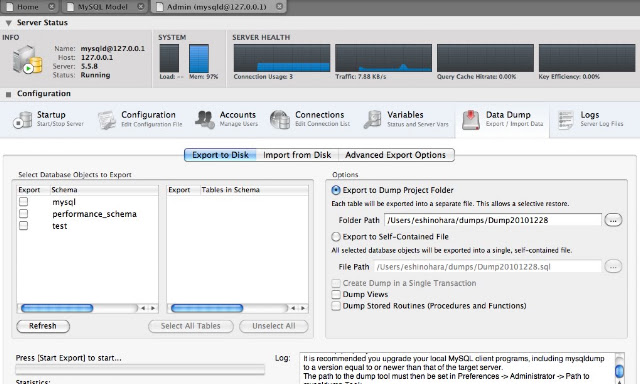Check the mysql schema export checkbox
The width and height of the screenshot is (640, 384).
[x=24, y=202]
